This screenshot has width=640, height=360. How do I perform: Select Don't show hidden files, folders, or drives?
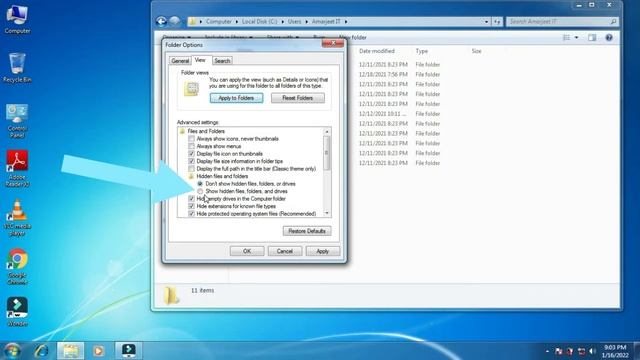[x=200, y=184]
